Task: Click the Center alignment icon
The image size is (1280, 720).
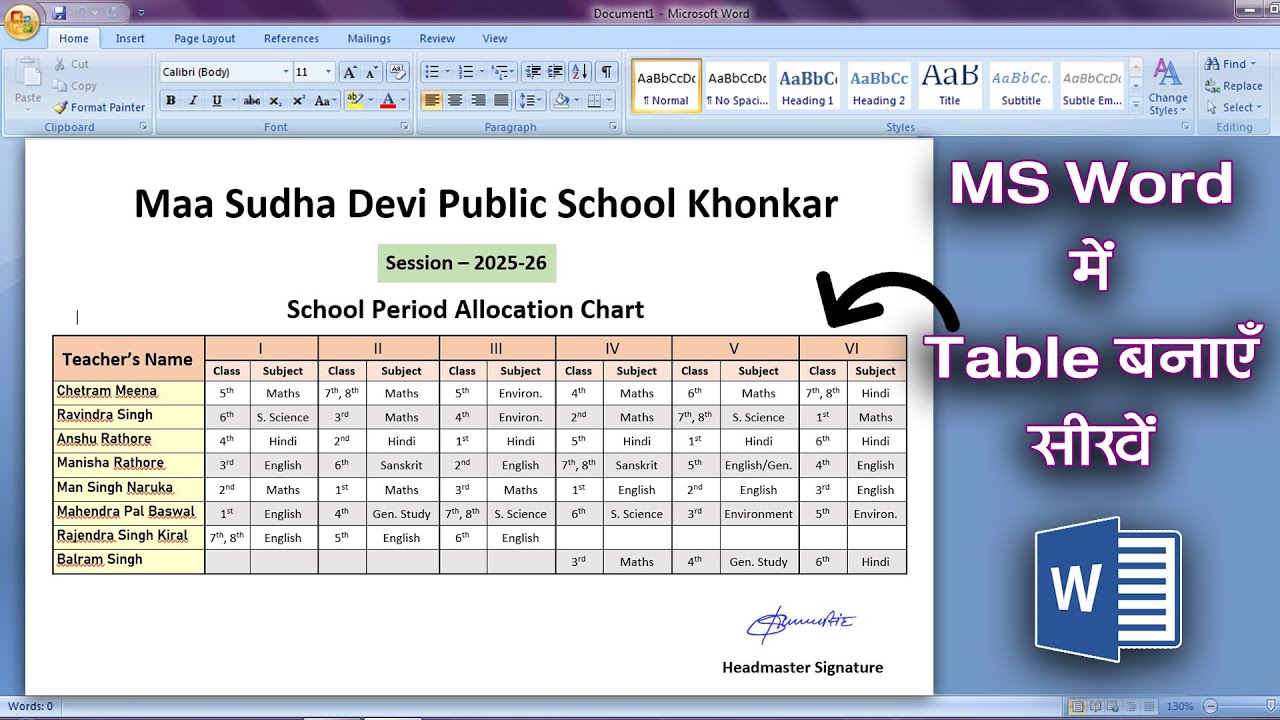Action: tap(455, 100)
